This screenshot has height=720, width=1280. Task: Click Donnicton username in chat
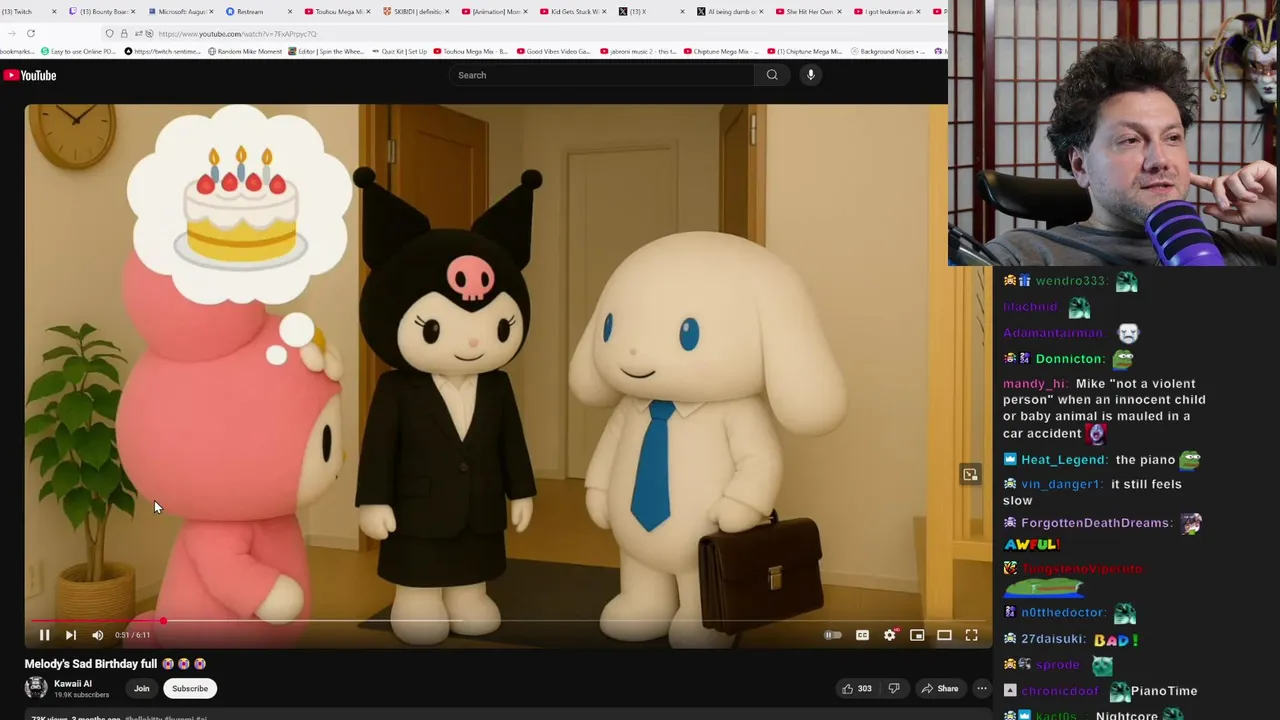point(1070,359)
